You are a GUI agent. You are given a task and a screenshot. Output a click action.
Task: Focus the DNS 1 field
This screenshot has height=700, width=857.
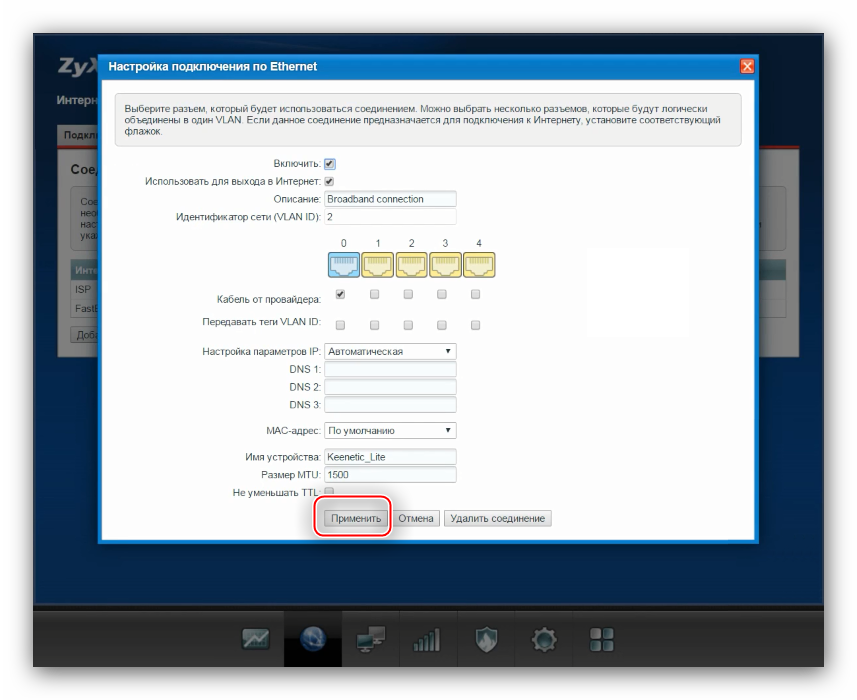tap(390, 369)
